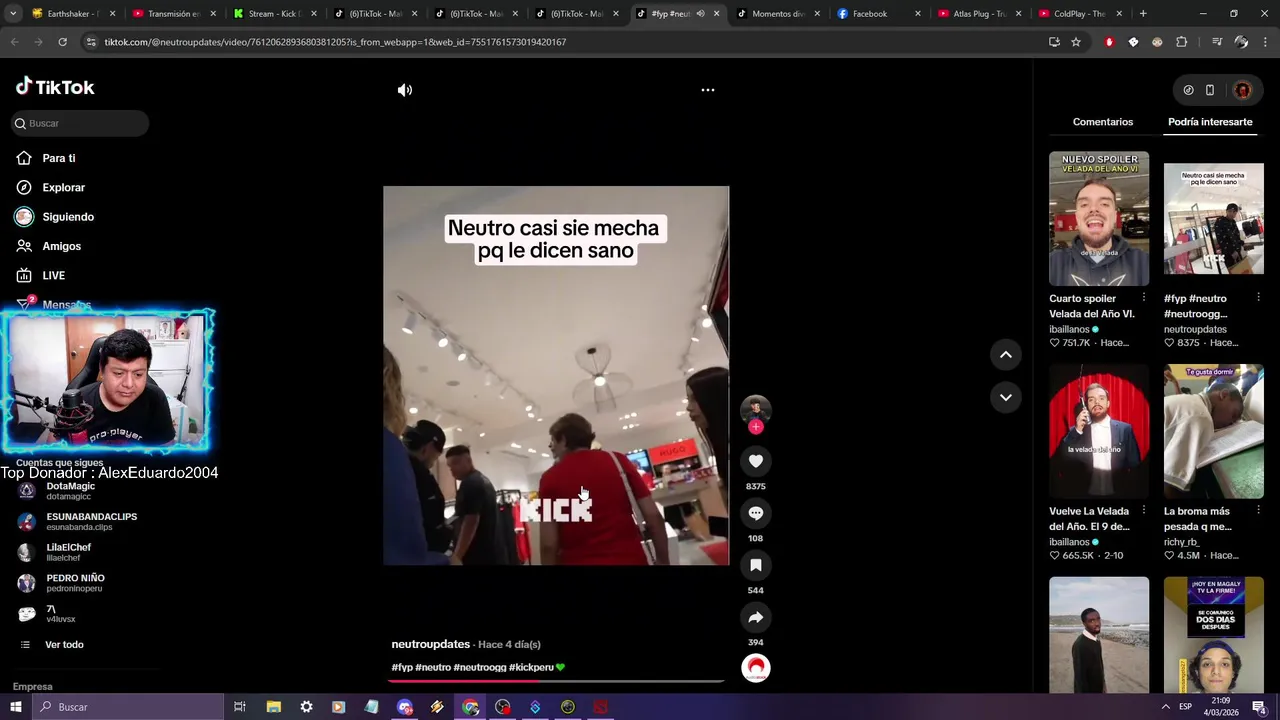The width and height of the screenshot is (1280, 720).
Task: Like the video with the heart icon
Action: [x=756, y=461]
